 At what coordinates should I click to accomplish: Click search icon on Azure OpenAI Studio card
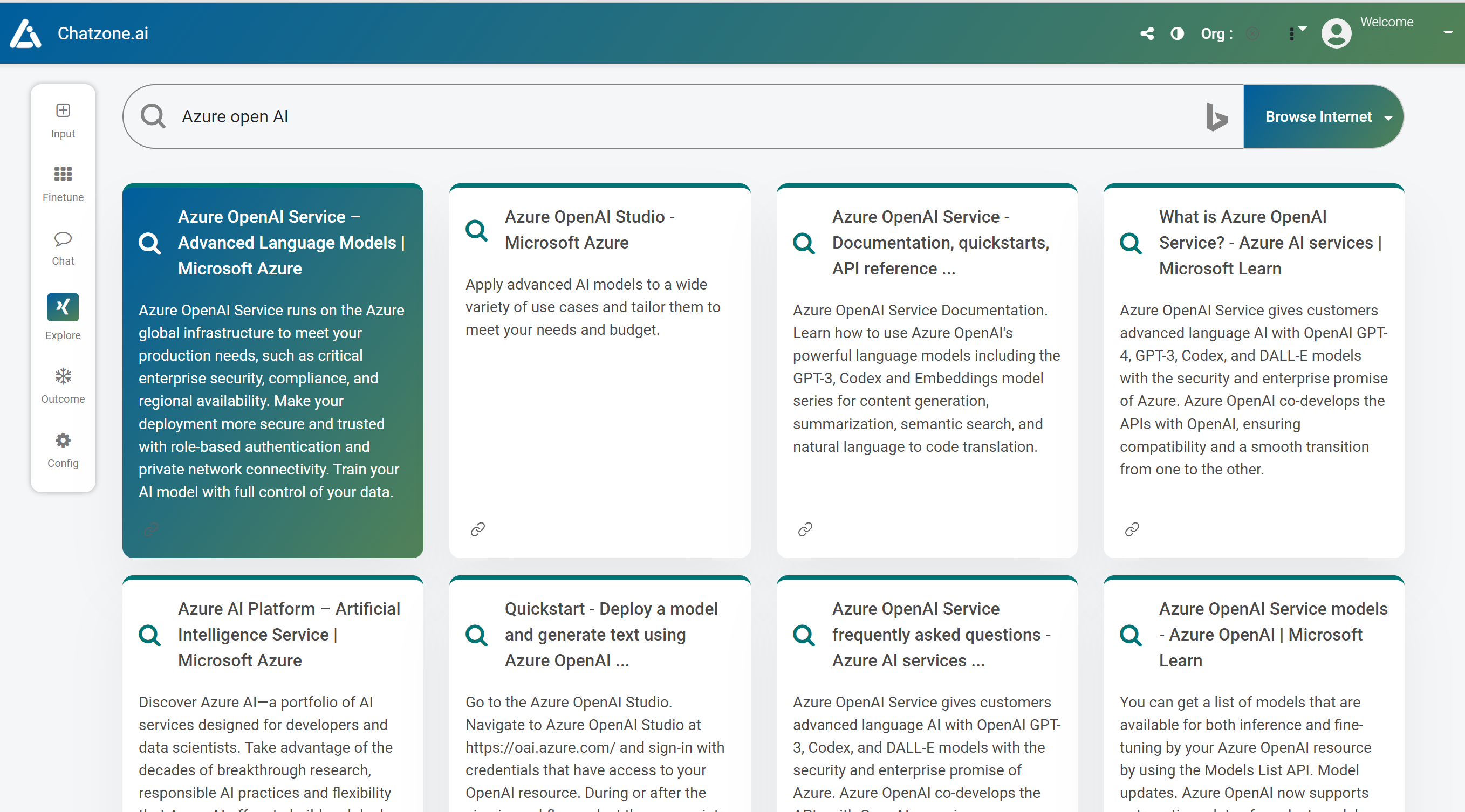[477, 230]
